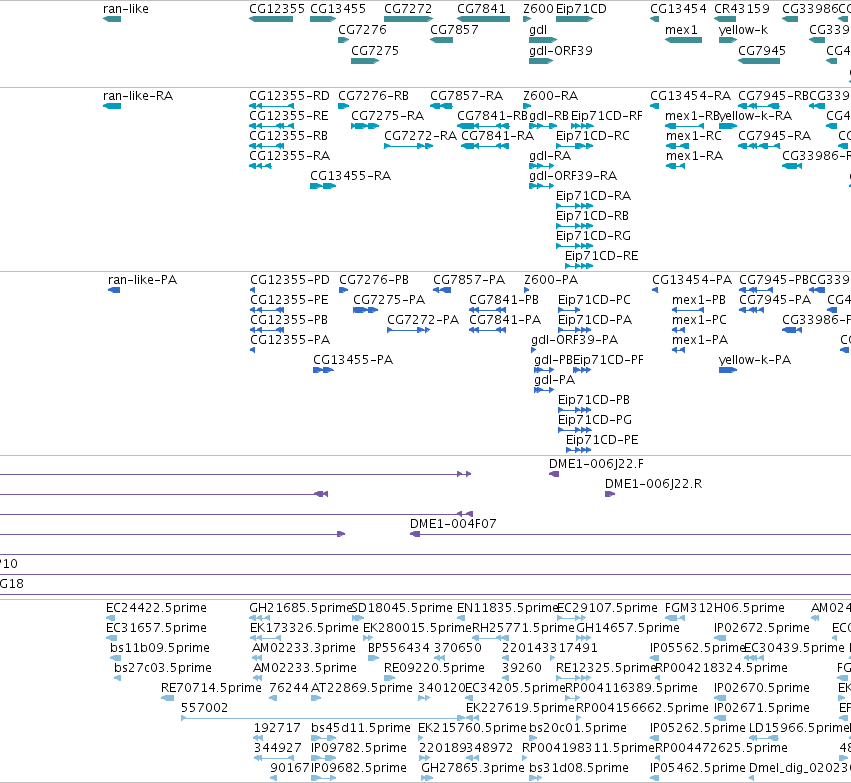This screenshot has width=851, height=783.
Task: Pick transcript CG7272-RA
Action: click(x=408, y=146)
